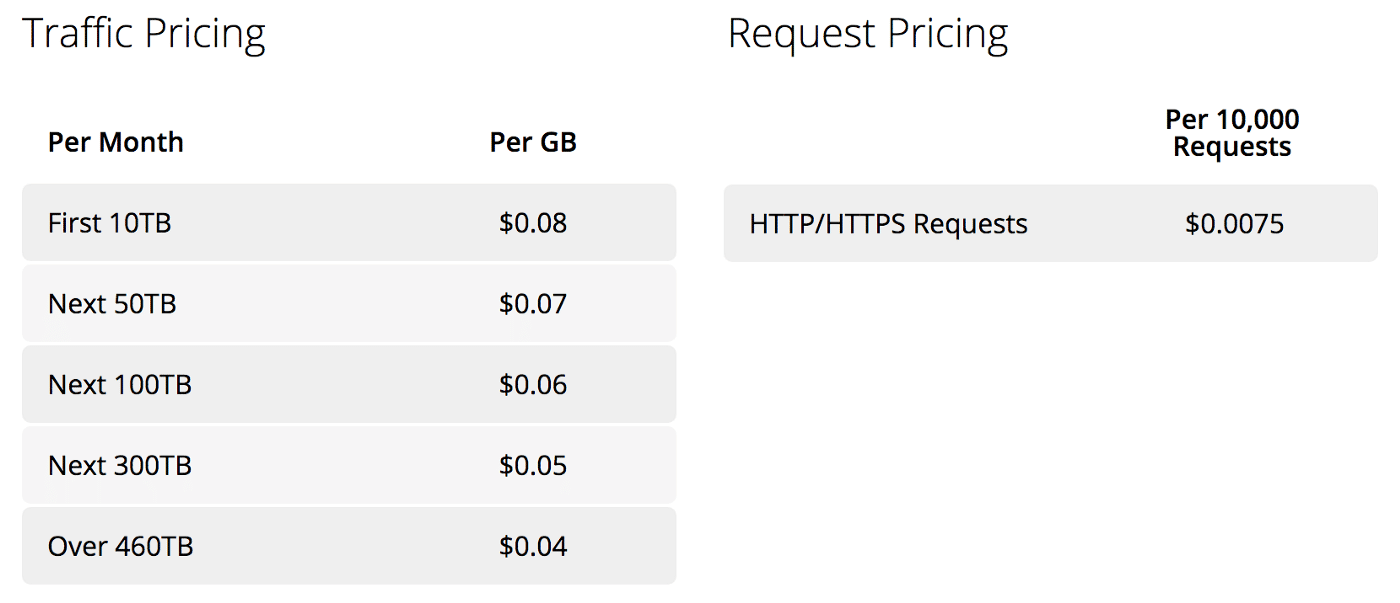
Task: Click the Request Pricing heading
Action: (x=868, y=35)
